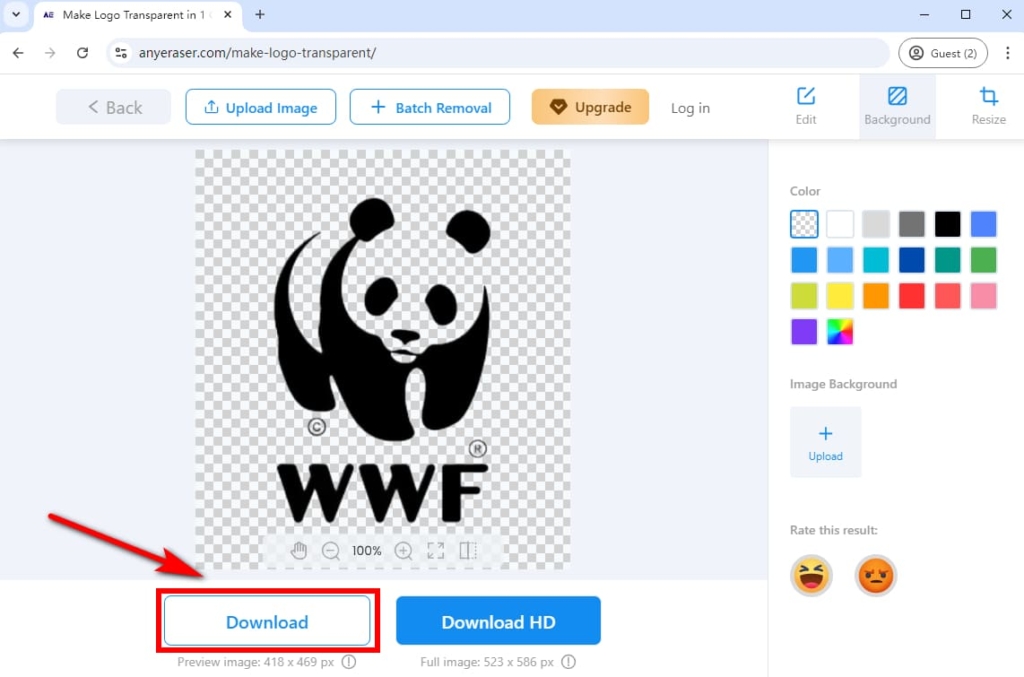Viewport: 1024px width, 677px height.
Task: Select the Make Logo Transparent browser tab
Action: pos(130,15)
